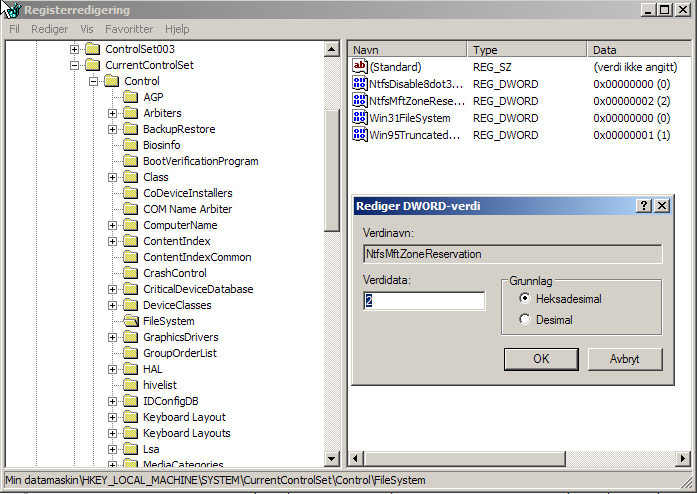This screenshot has height=494, width=697.
Task: Click the CurrentControlSet folder icon
Action: [x=92, y=65]
